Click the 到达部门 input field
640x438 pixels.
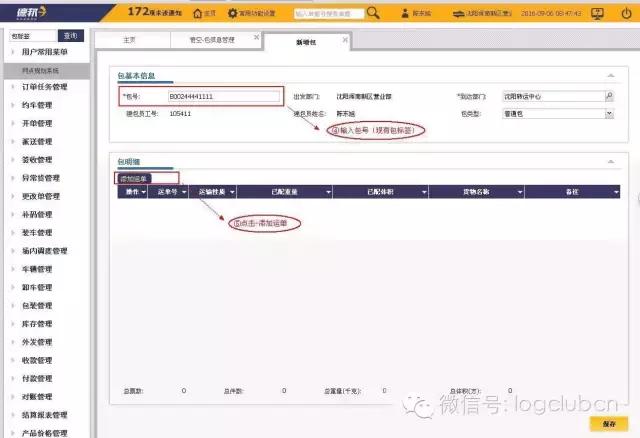pos(553,96)
